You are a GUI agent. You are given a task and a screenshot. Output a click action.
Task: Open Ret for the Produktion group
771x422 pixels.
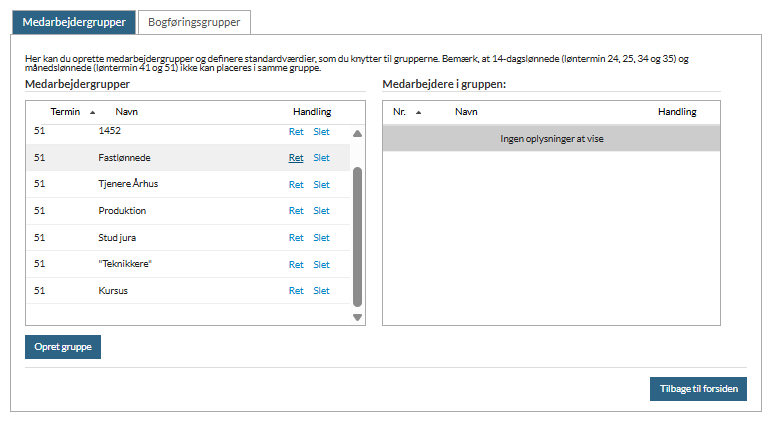(x=296, y=211)
